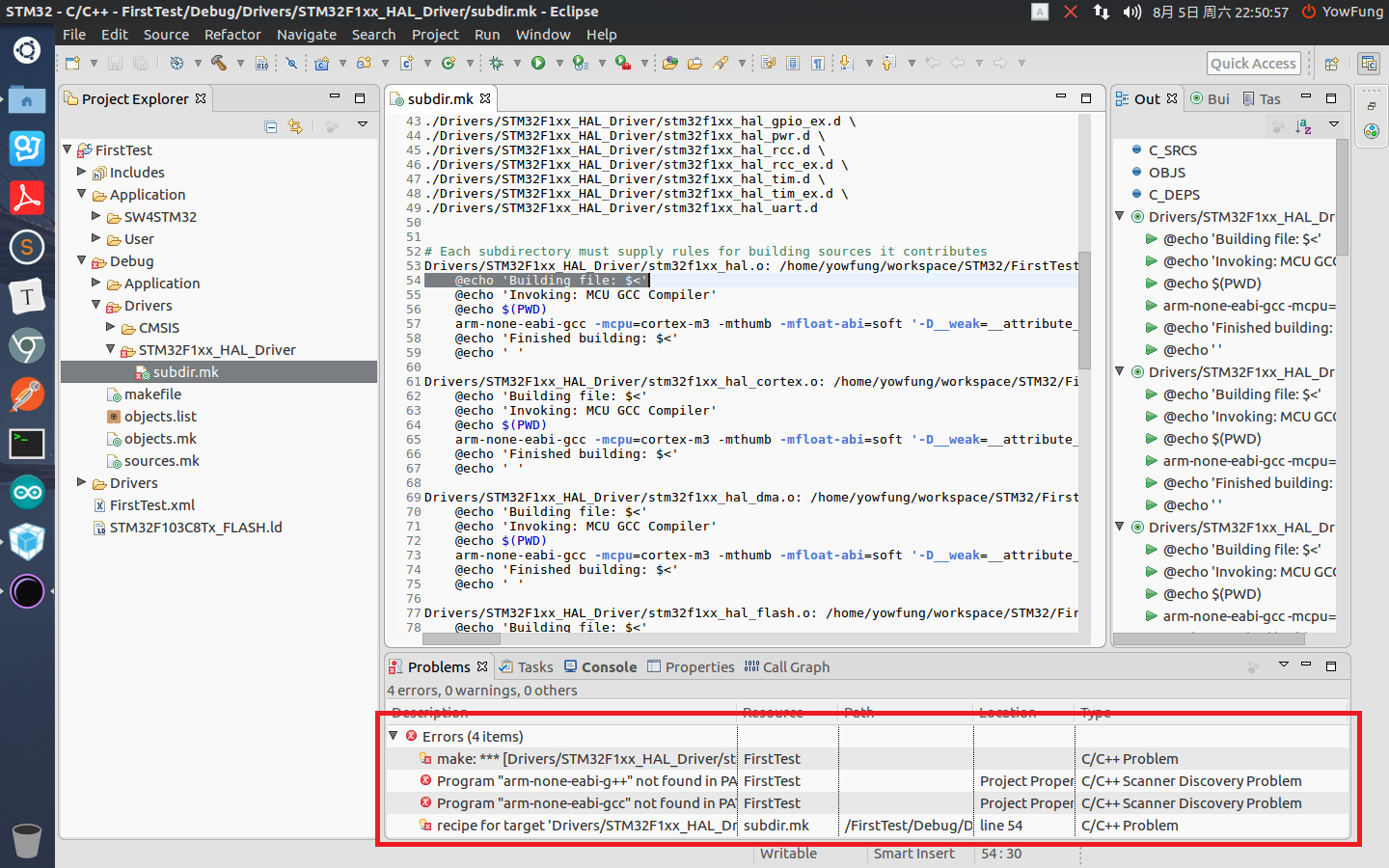Collapse the STM32F1xx_HAL_Driver folder

point(111,349)
